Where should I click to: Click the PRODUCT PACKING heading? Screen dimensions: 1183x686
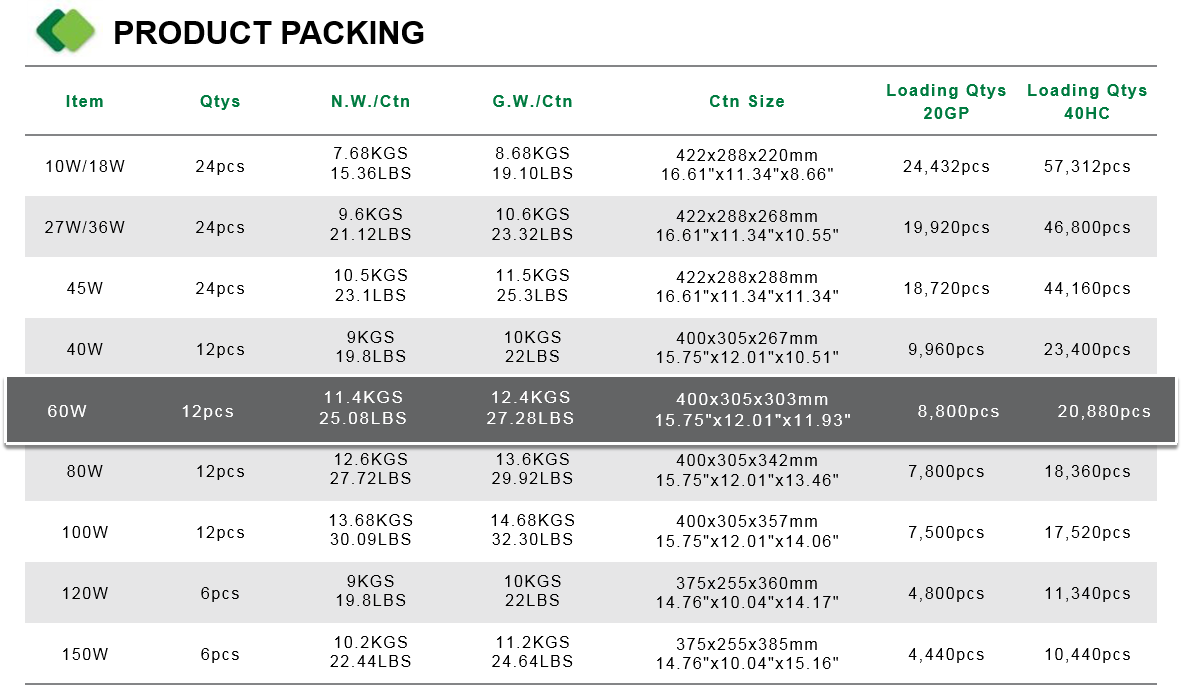click(x=269, y=33)
